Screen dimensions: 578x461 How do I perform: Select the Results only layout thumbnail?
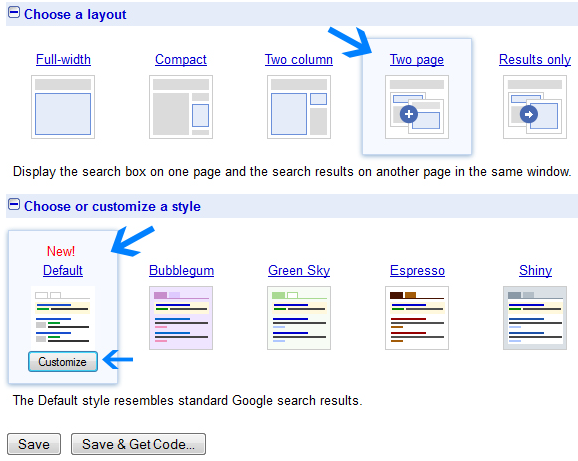pyautogui.click(x=535, y=107)
